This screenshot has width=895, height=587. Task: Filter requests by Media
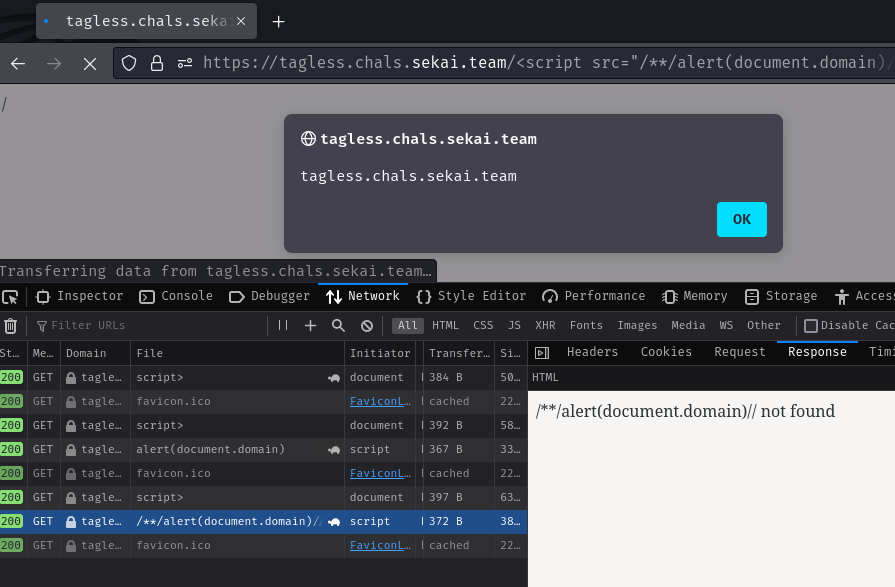click(x=688, y=325)
